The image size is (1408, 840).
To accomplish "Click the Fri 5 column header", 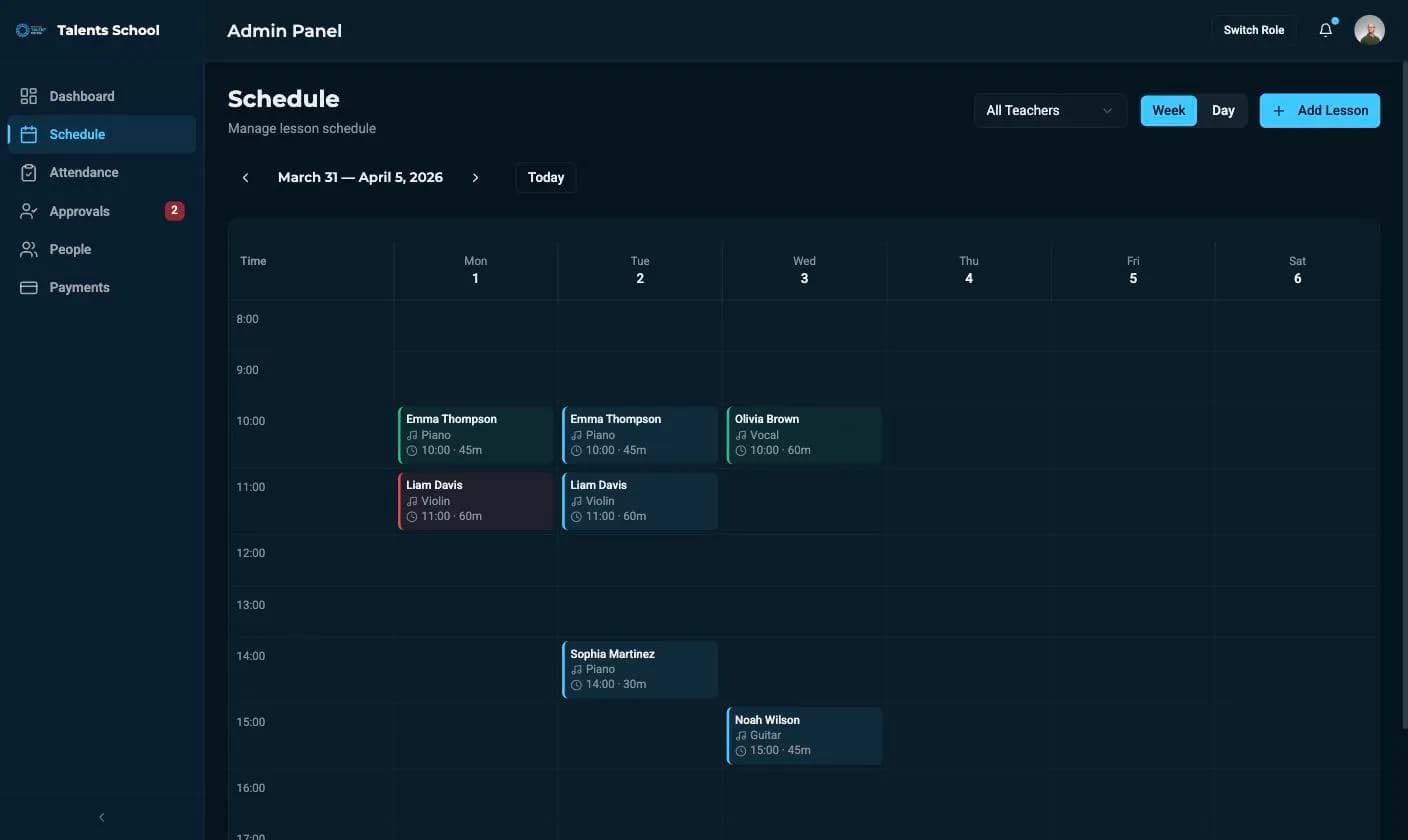I will (1133, 270).
